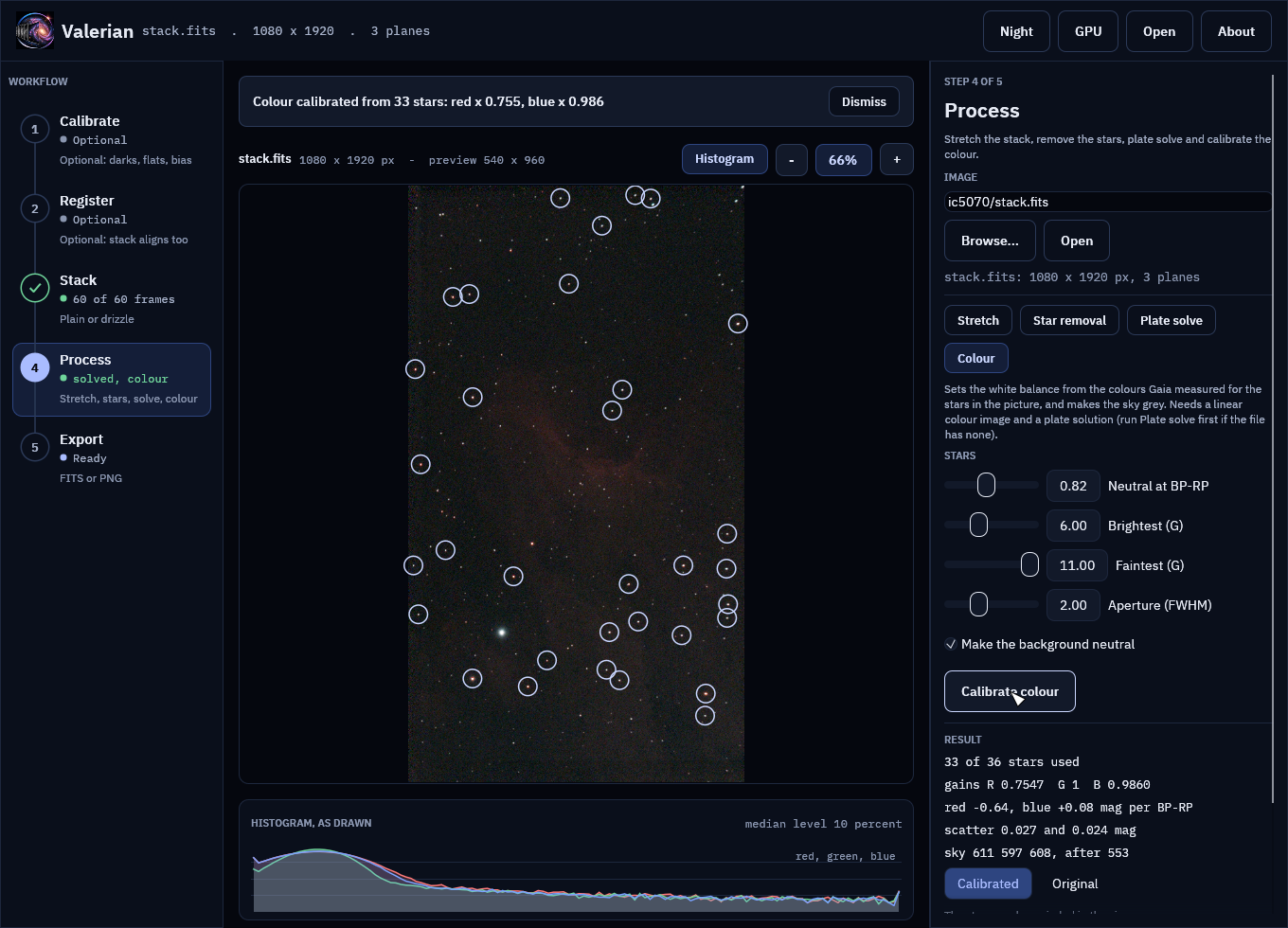The width and height of the screenshot is (1288, 928).
Task: Open the Stretch tab
Action: pyautogui.click(x=978, y=320)
